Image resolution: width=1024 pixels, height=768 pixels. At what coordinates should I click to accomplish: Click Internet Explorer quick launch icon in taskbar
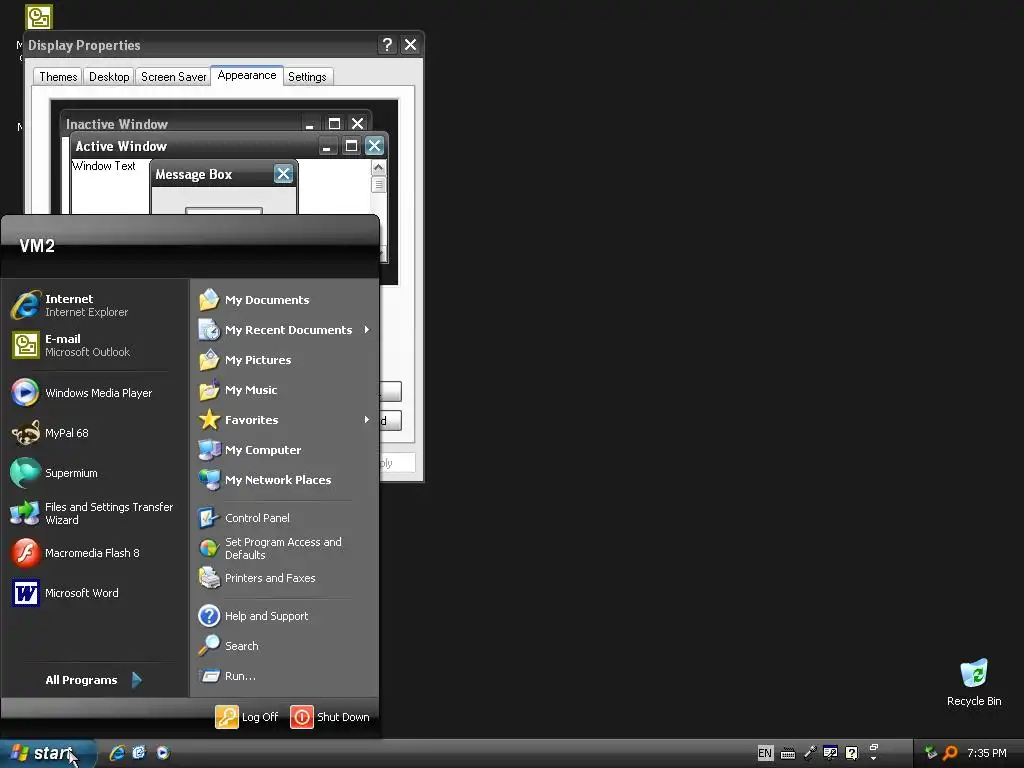(x=117, y=753)
